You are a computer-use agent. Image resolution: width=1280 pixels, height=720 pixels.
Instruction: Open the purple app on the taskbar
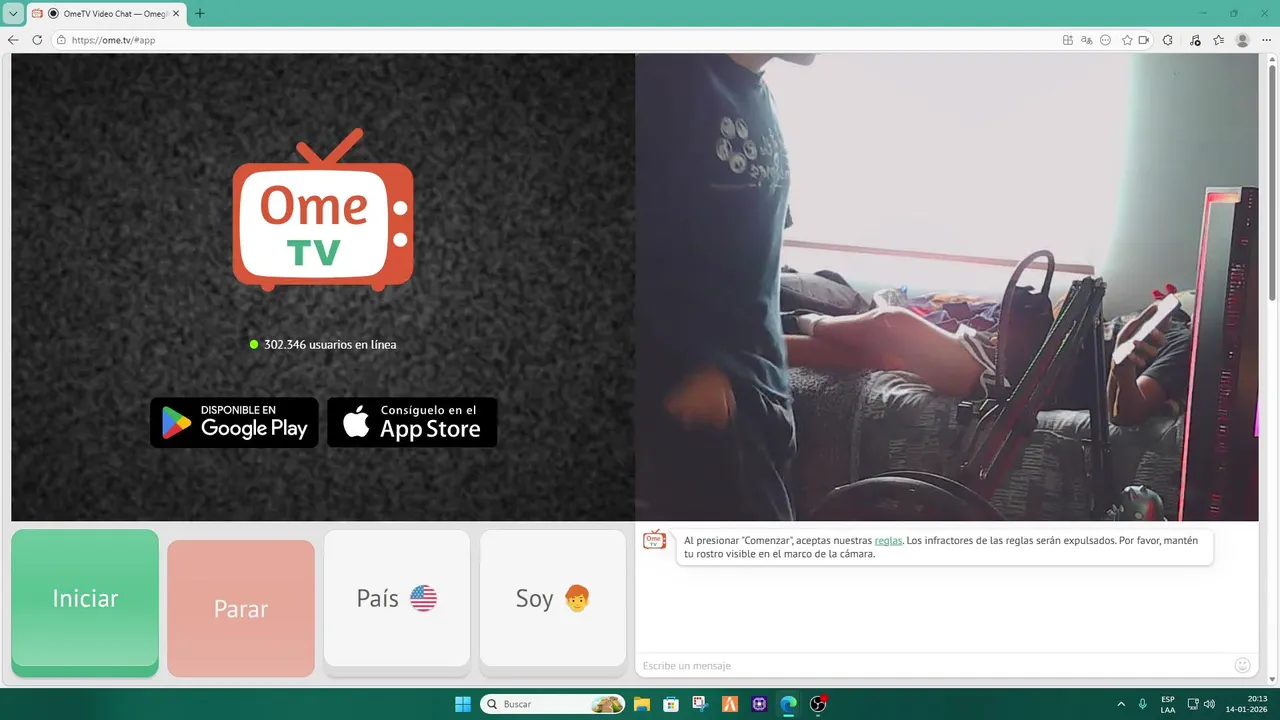pyautogui.click(x=759, y=704)
